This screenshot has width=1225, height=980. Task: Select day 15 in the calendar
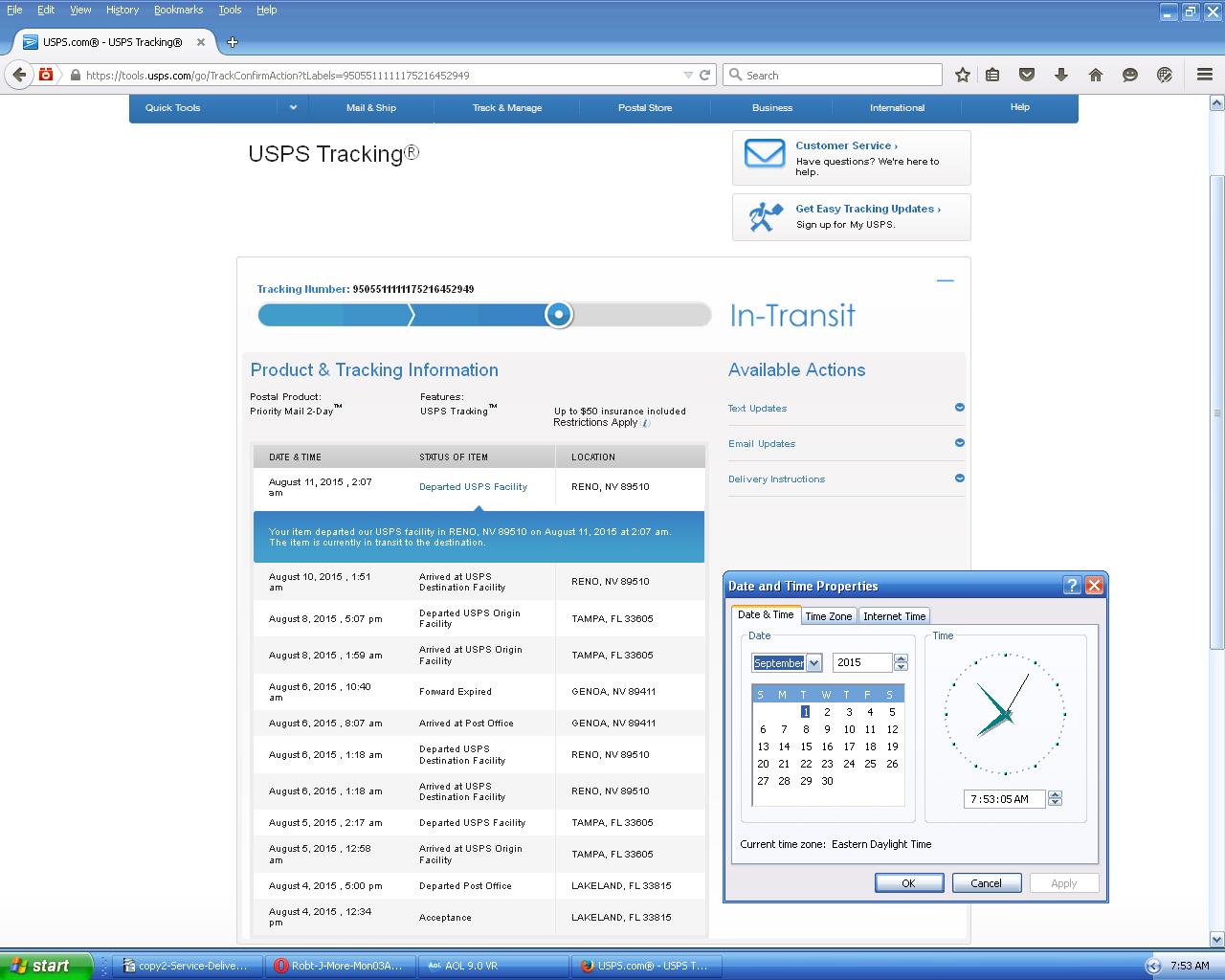[x=806, y=746]
